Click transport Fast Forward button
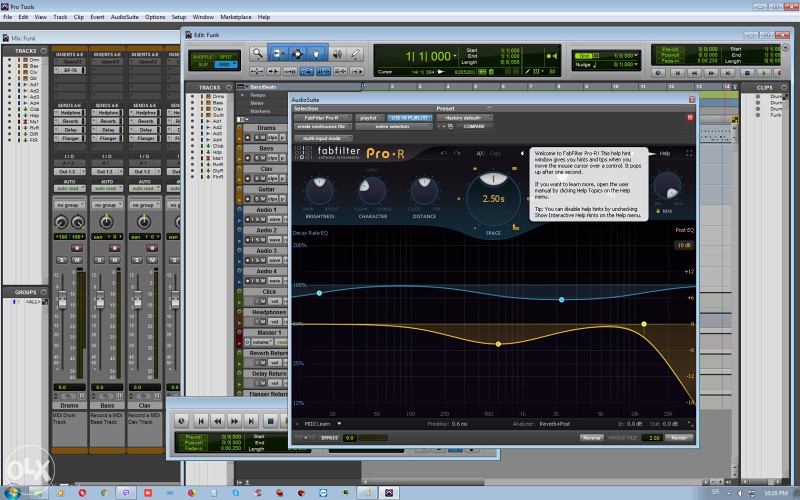800x500 pixels. point(235,421)
